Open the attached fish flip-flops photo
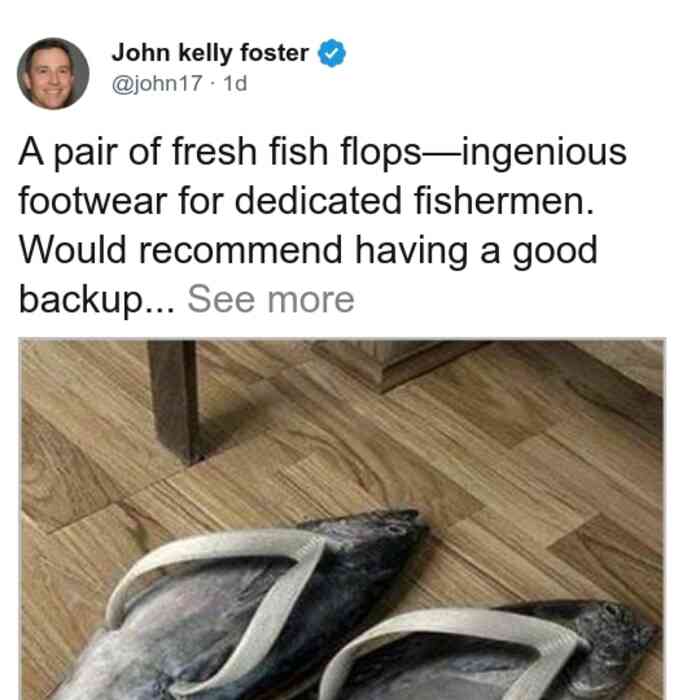This screenshot has height=700, width=700. point(342,519)
